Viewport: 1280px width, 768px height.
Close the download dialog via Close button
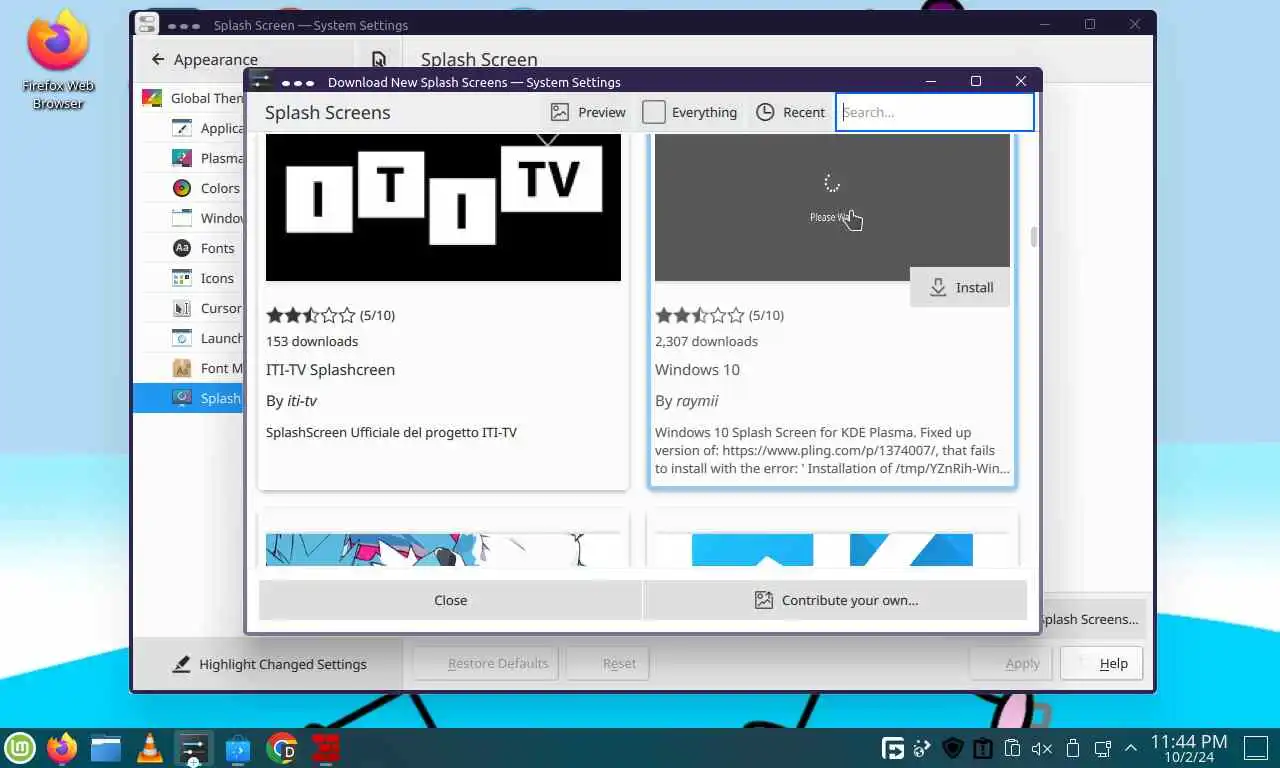[x=450, y=600]
